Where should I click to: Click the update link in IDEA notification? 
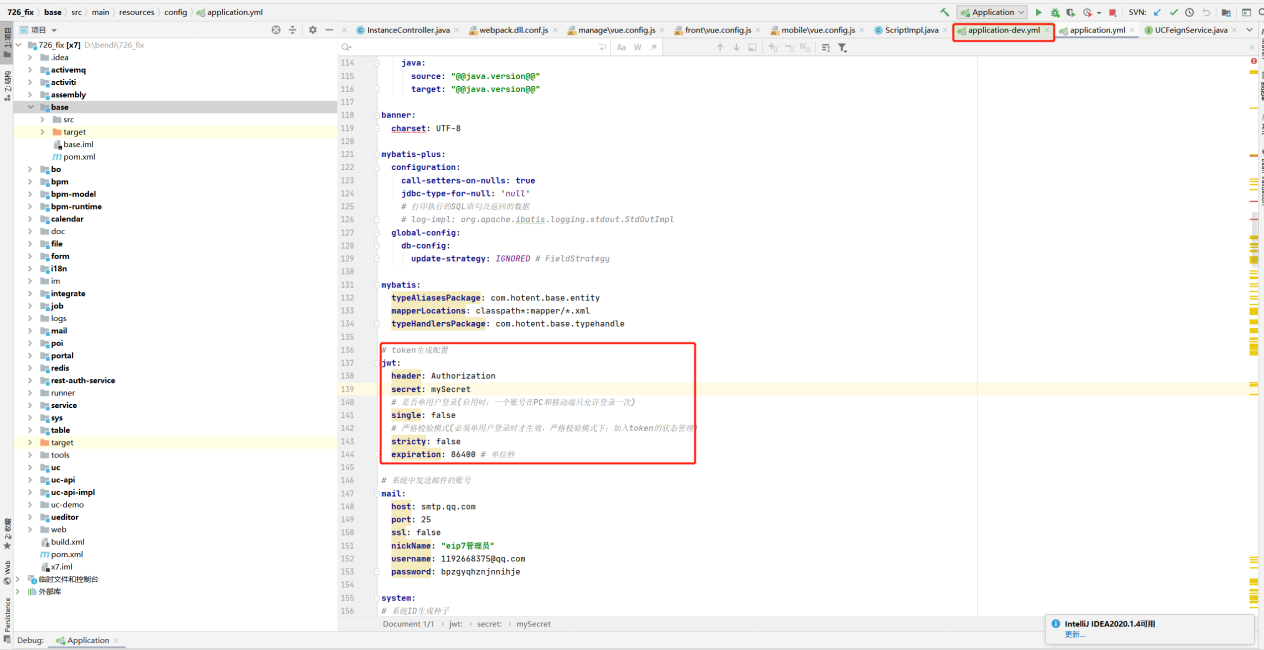[1074, 634]
